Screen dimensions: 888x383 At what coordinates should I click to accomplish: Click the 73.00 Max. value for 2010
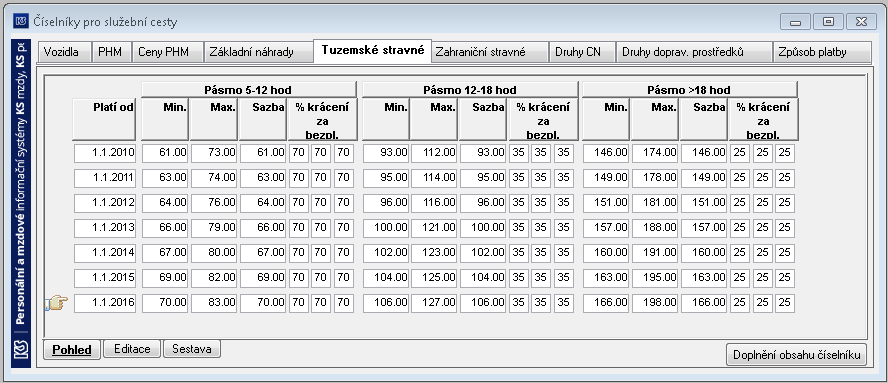tap(214, 153)
